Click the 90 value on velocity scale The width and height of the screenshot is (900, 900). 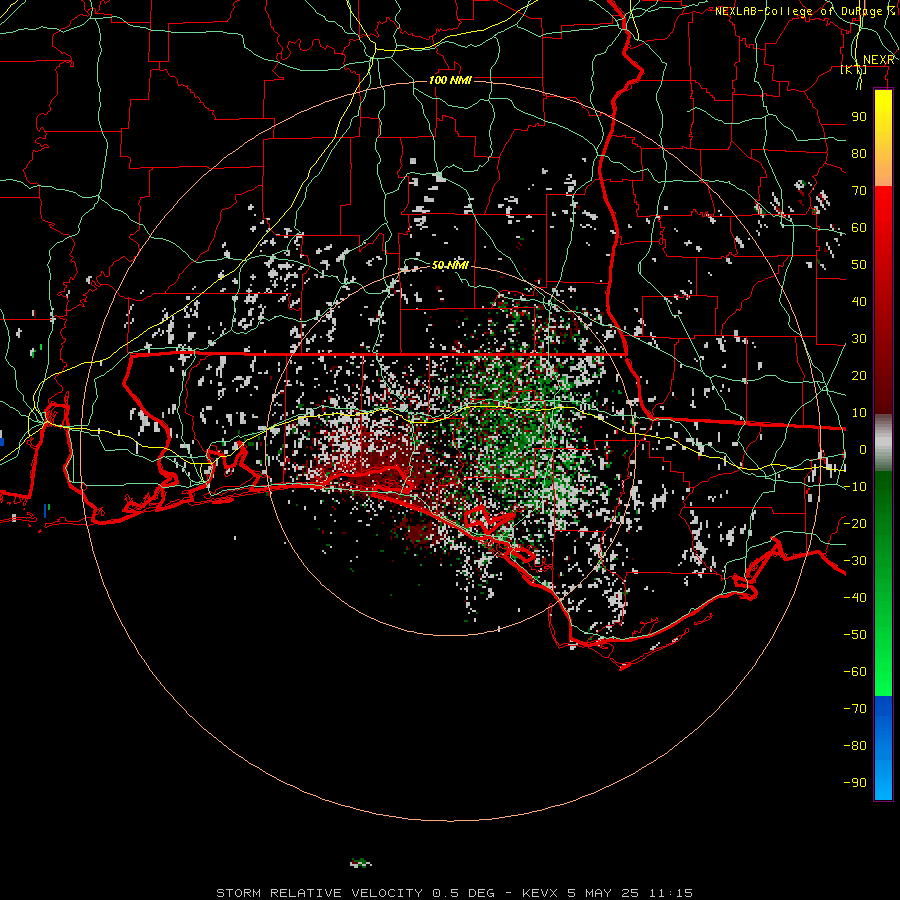859,117
